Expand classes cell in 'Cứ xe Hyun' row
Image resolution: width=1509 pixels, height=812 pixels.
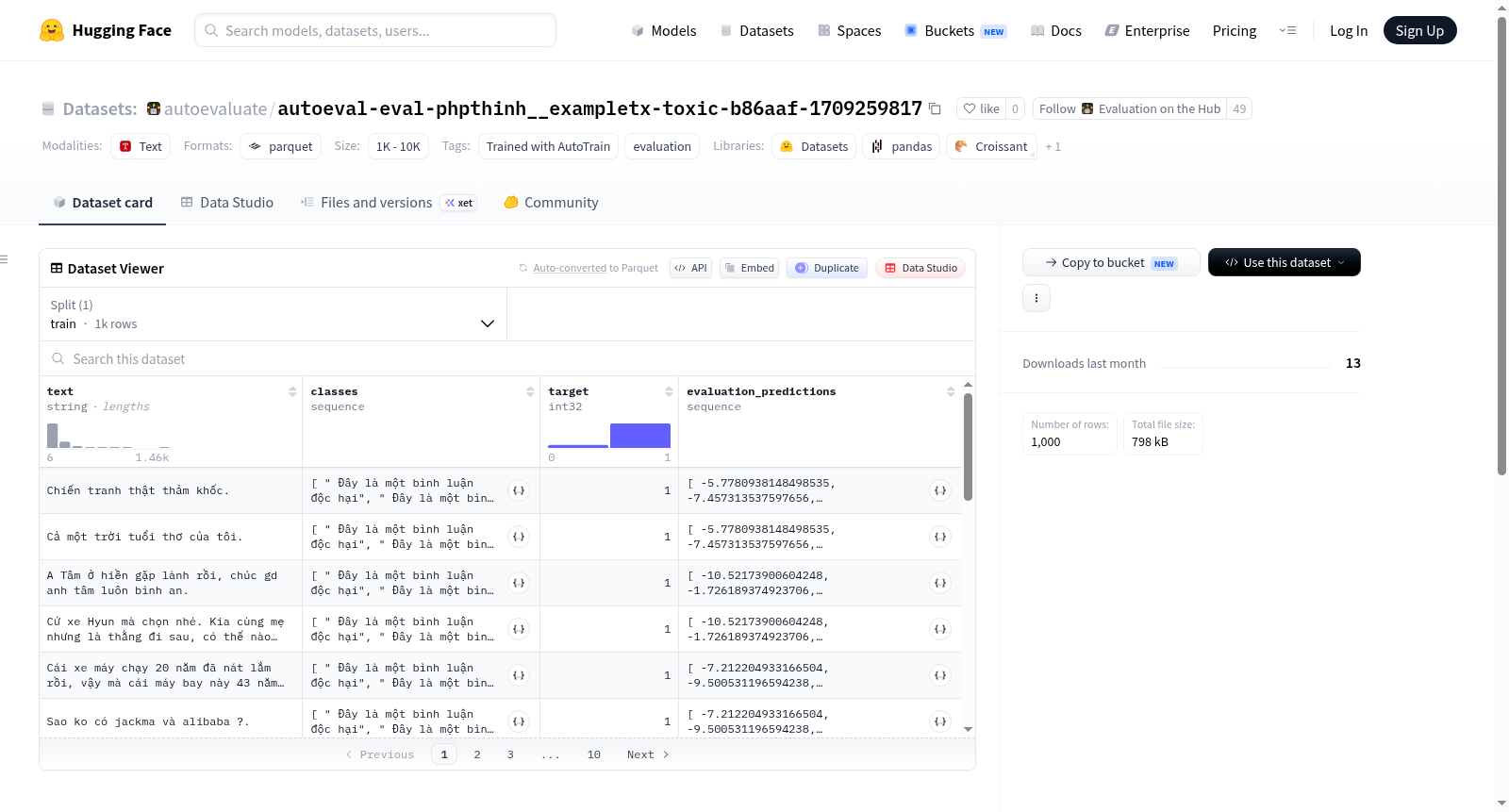tap(519, 629)
